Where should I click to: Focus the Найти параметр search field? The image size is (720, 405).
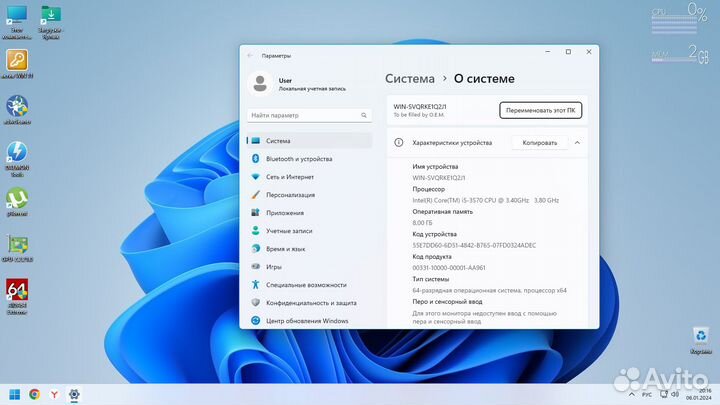(x=309, y=115)
